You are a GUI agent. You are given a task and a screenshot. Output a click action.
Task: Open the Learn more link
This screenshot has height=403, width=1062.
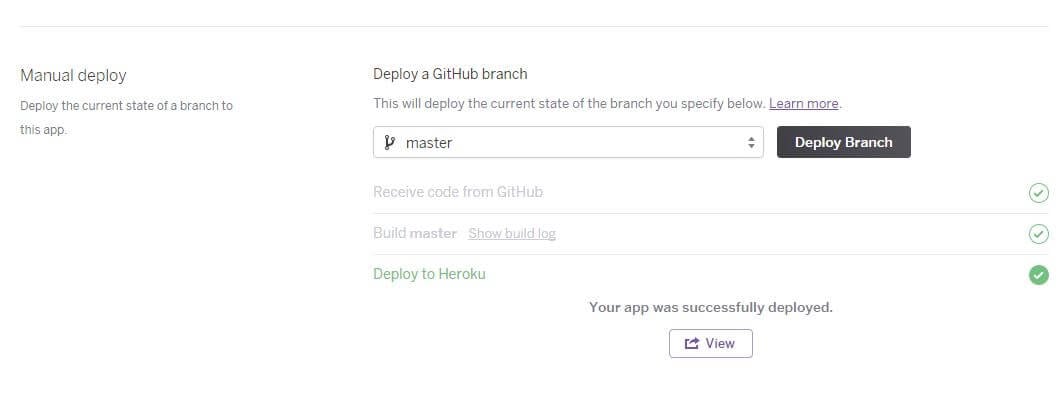[803, 104]
